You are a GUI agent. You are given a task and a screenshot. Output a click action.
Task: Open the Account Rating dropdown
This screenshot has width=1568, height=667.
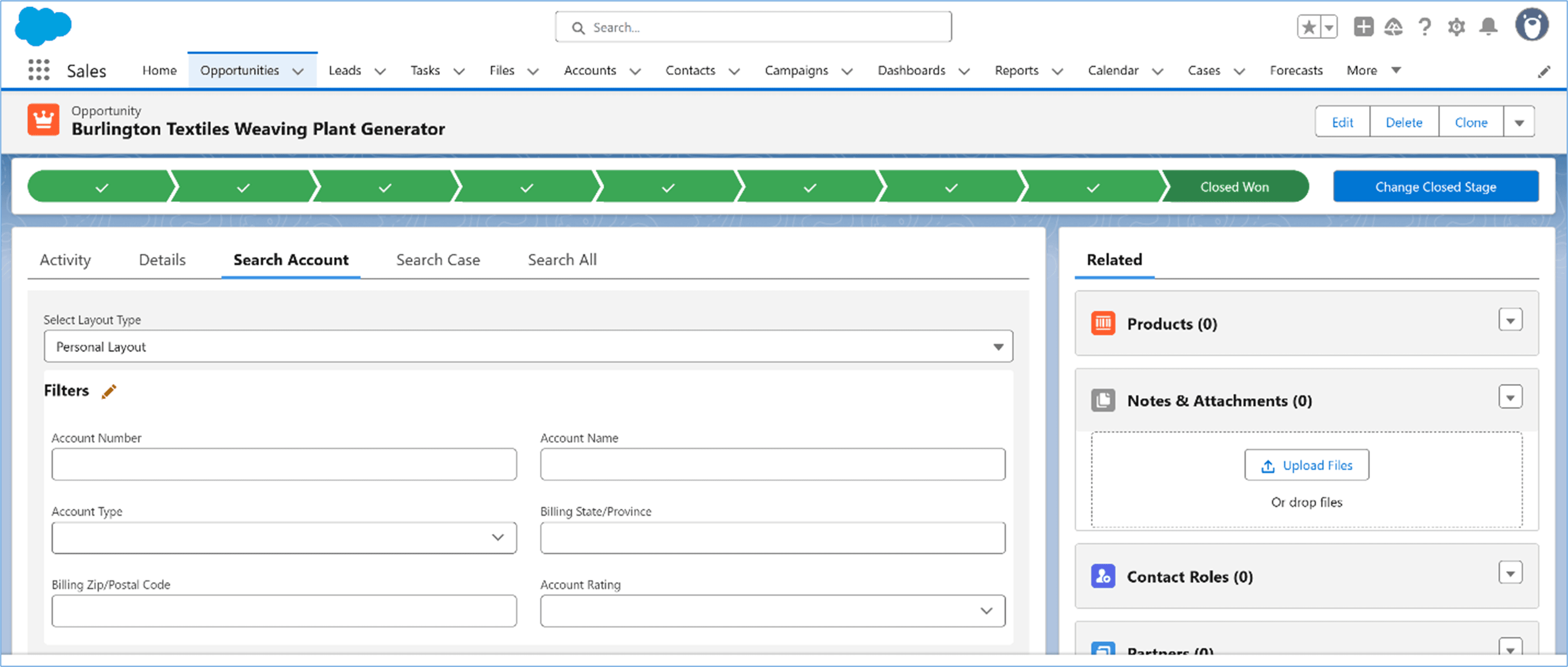click(x=772, y=610)
